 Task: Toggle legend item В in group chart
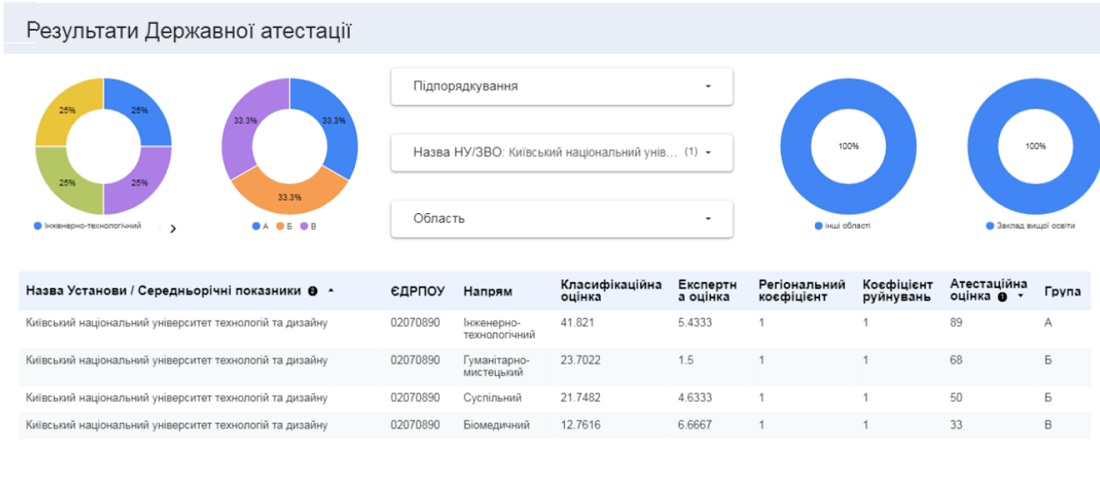click(308, 227)
